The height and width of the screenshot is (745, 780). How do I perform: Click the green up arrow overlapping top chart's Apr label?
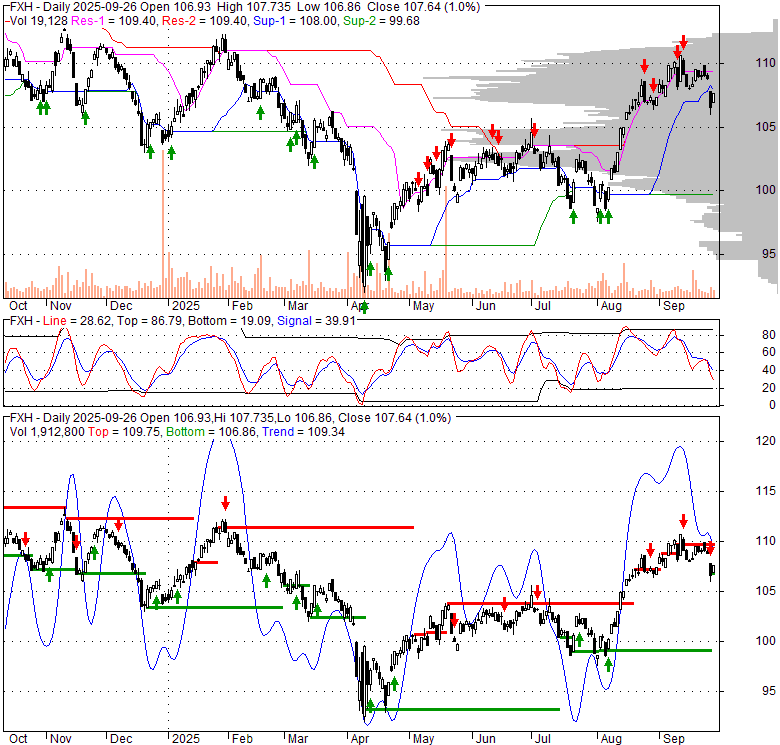coord(365,307)
